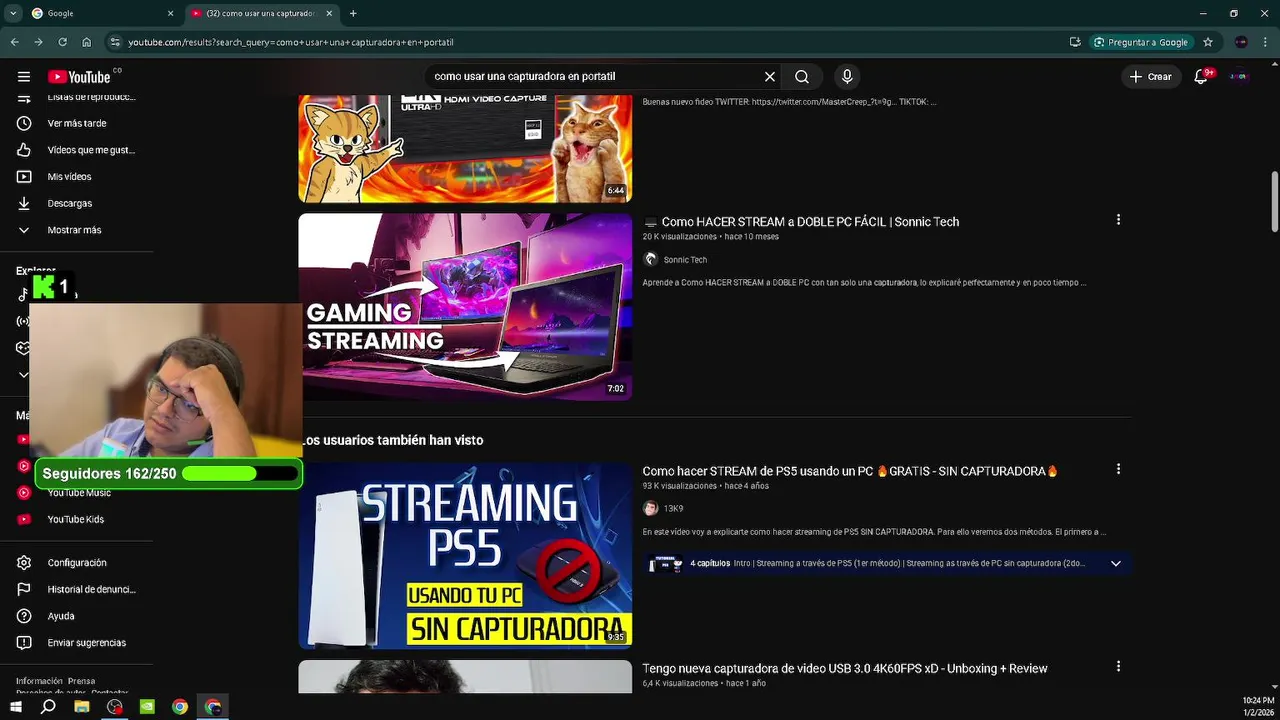Open the YouTube account avatar menu
The image size is (1280, 720).
click(1239, 77)
